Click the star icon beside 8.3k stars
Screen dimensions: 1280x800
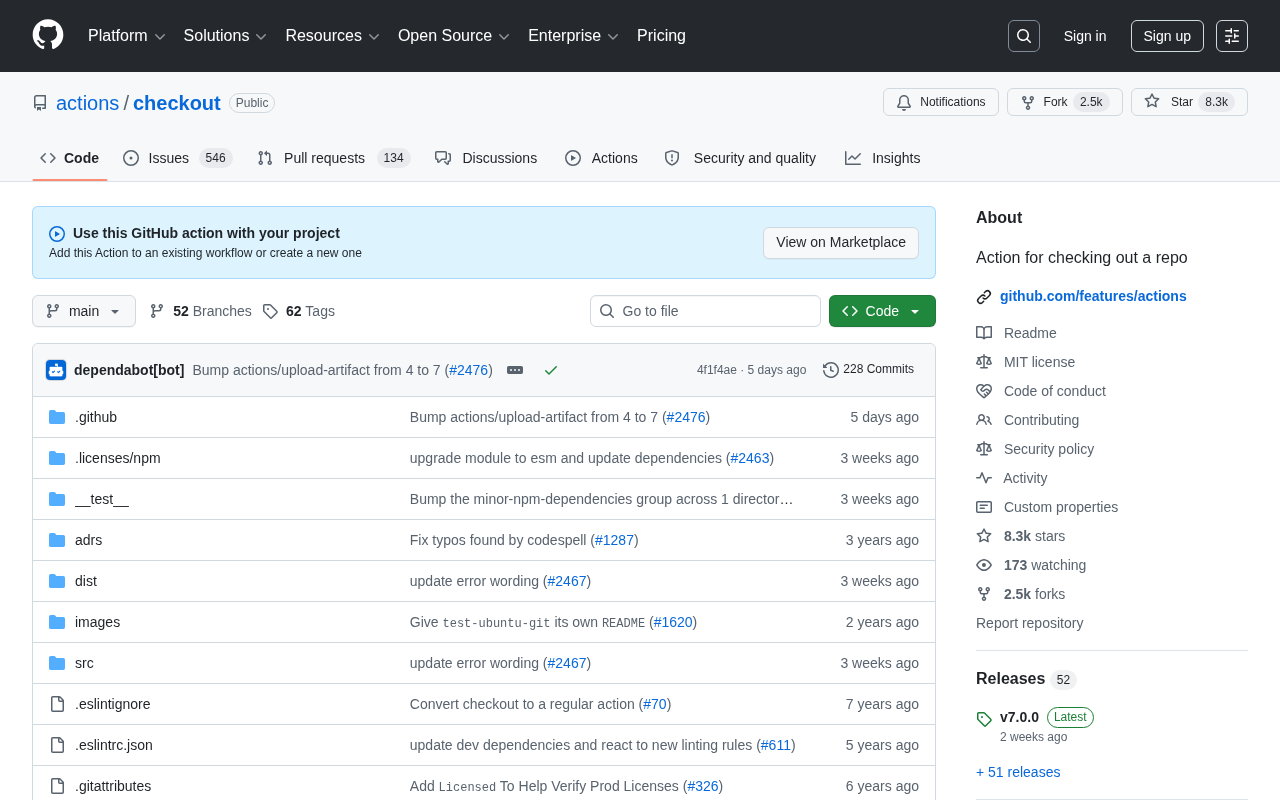pos(984,536)
